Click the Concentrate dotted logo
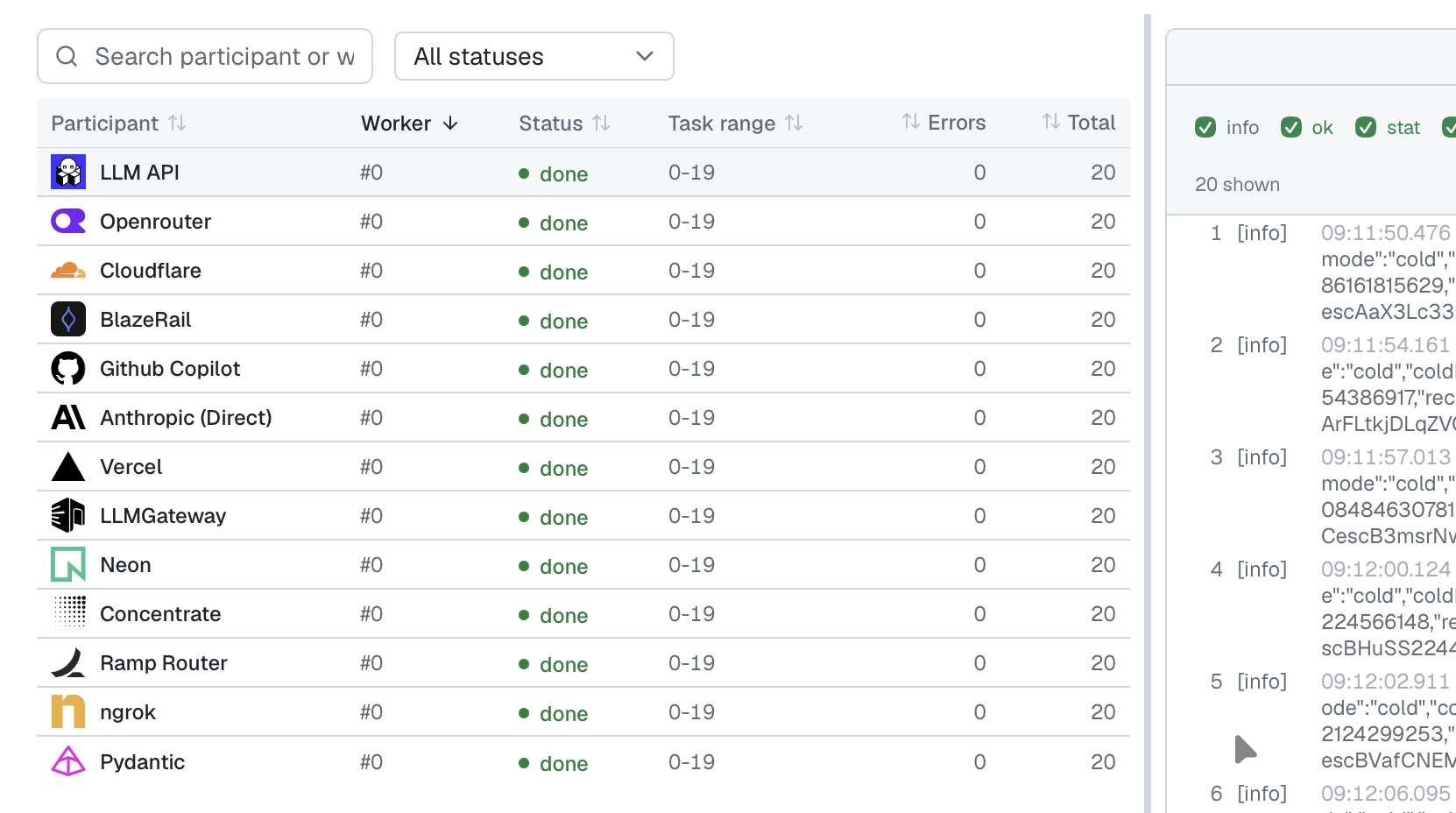1456x813 pixels. tap(68, 613)
